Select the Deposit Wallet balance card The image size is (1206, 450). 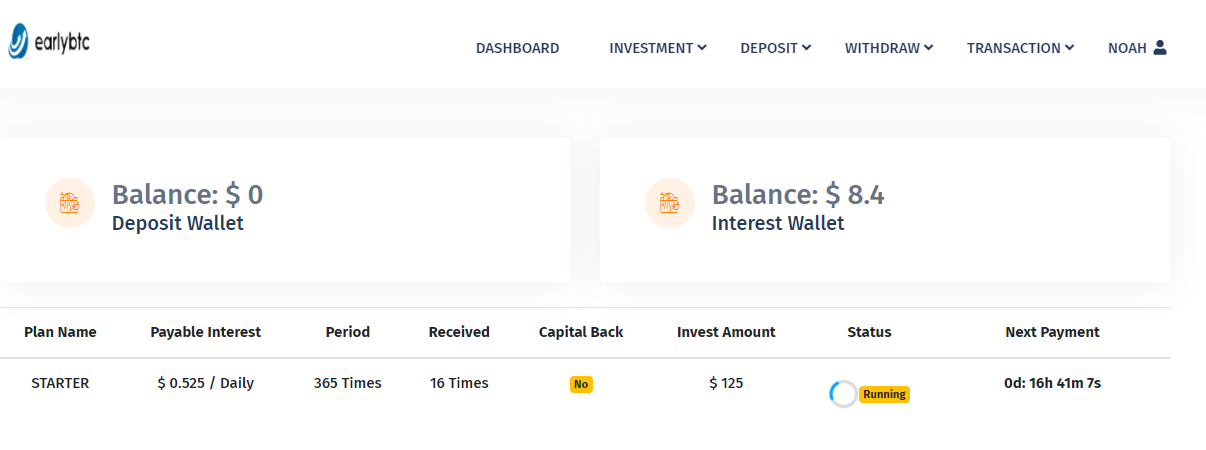(x=284, y=210)
